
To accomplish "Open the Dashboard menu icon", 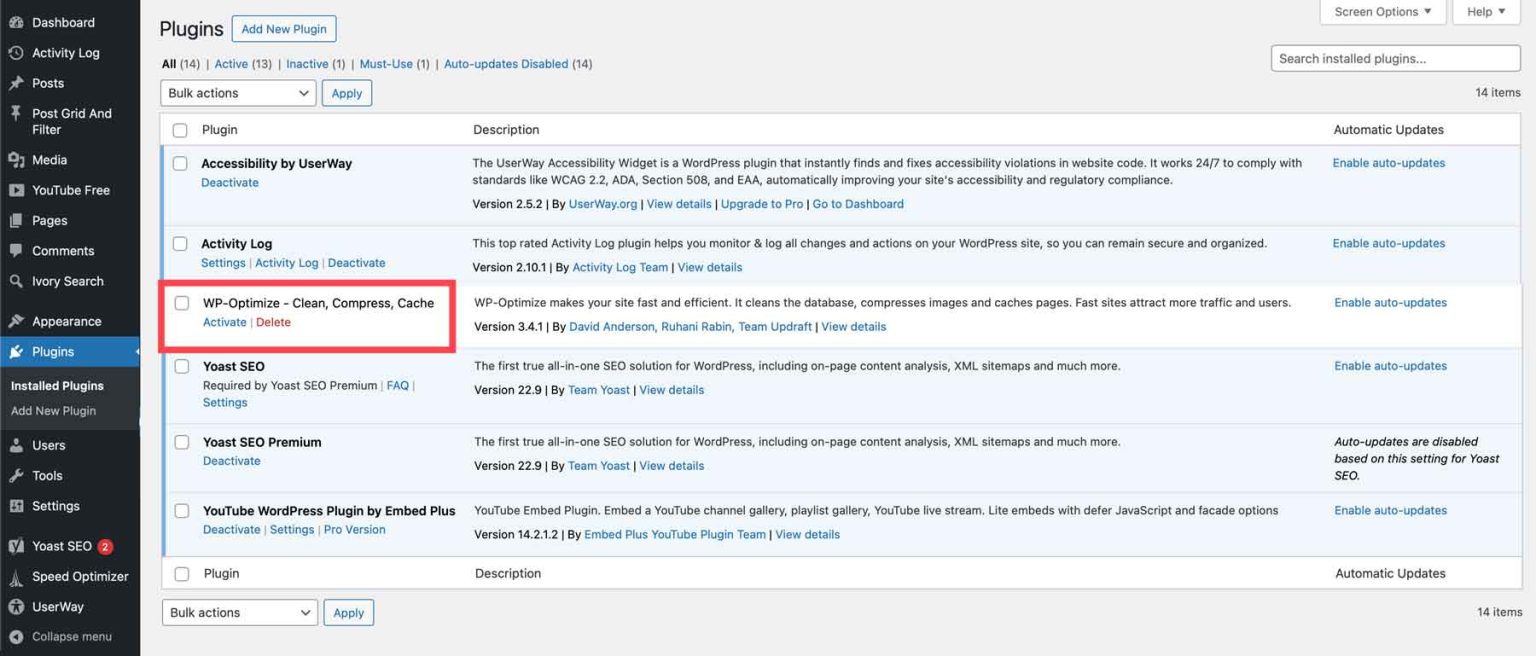I will pos(18,21).
